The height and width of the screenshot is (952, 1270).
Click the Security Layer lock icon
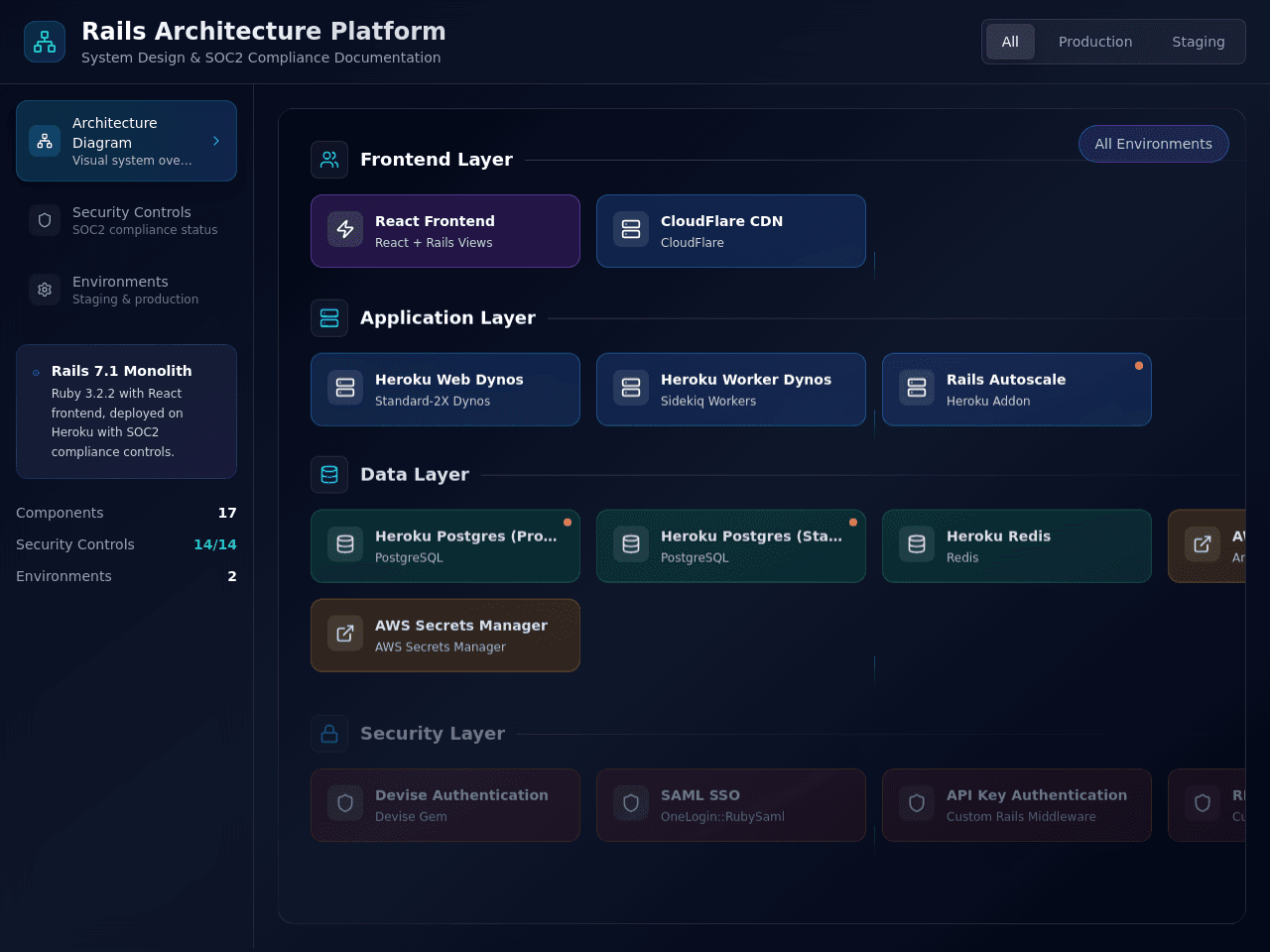329,734
